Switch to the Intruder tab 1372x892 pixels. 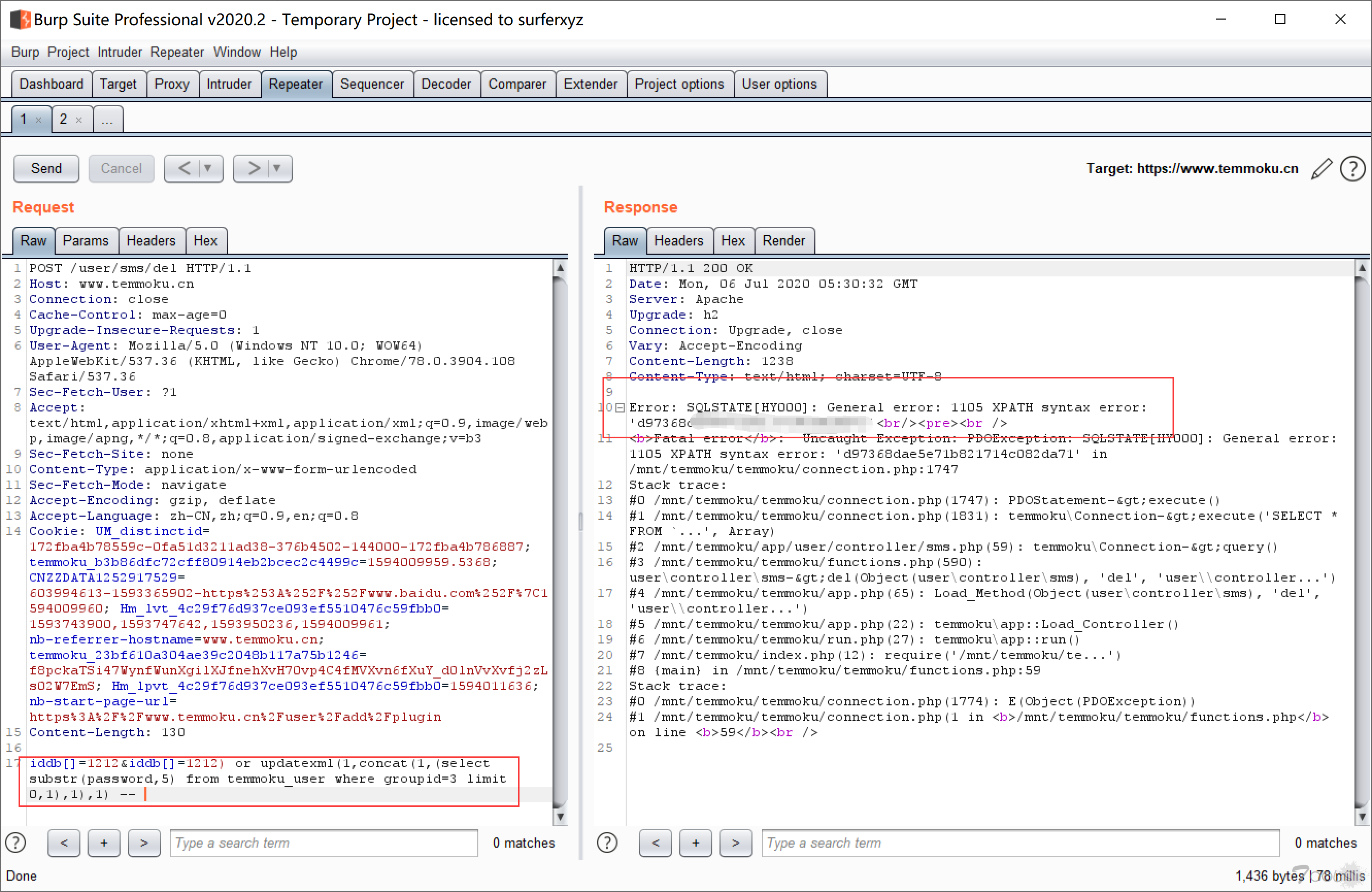coord(229,84)
